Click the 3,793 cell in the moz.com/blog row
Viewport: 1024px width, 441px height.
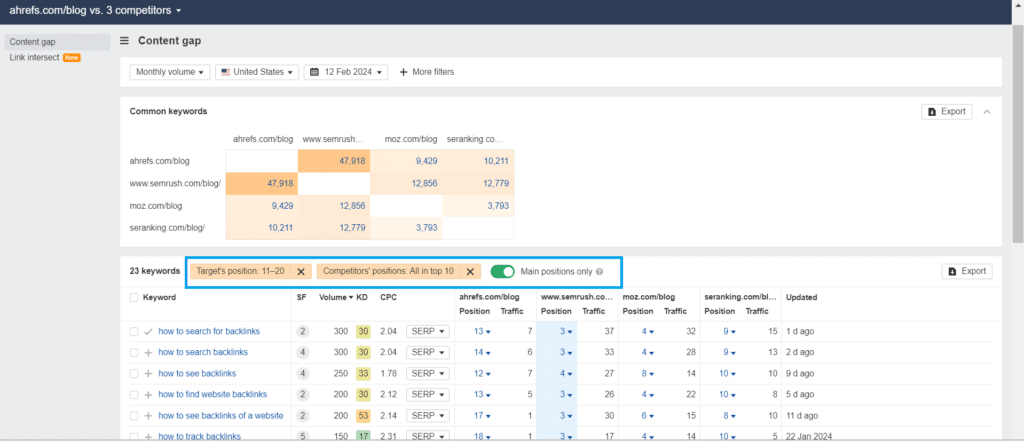478,206
